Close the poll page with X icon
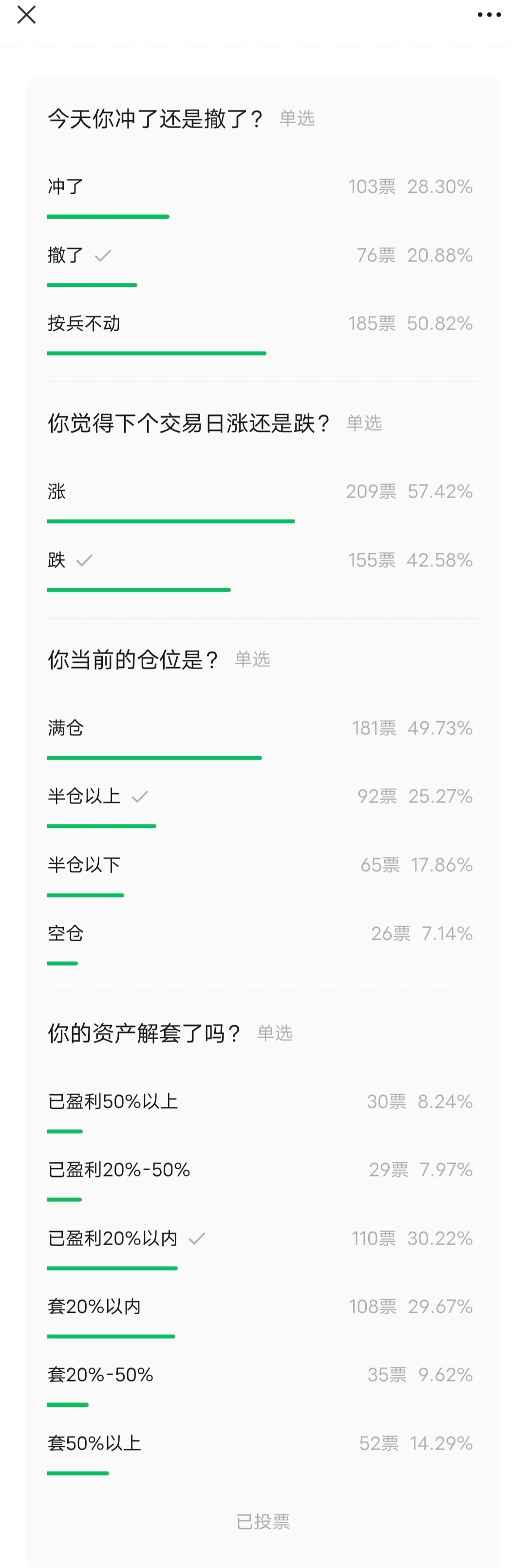Screen dimensions: 526x1568 (x=26, y=15)
